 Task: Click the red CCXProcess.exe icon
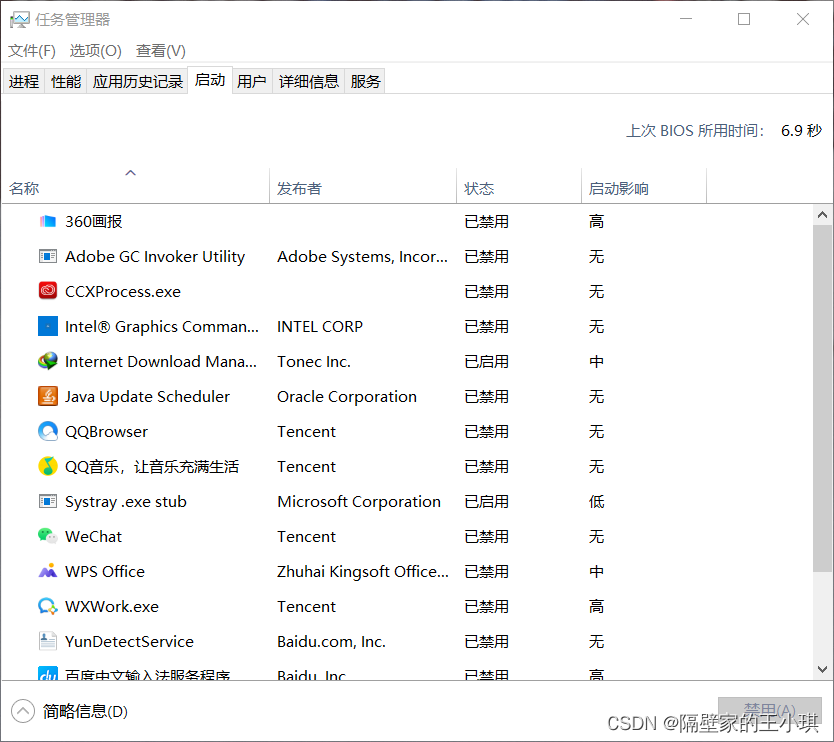tap(48, 291)
